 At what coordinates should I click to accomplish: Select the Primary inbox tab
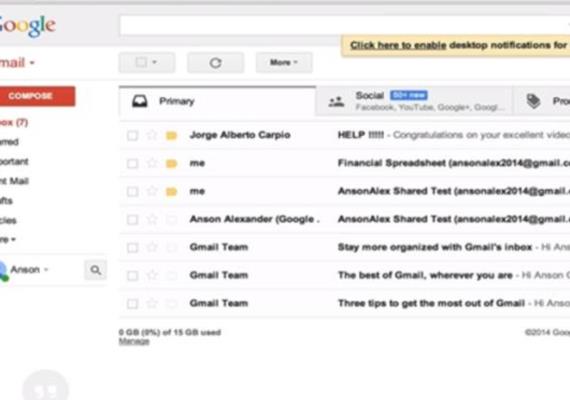[x=217, y=101]
